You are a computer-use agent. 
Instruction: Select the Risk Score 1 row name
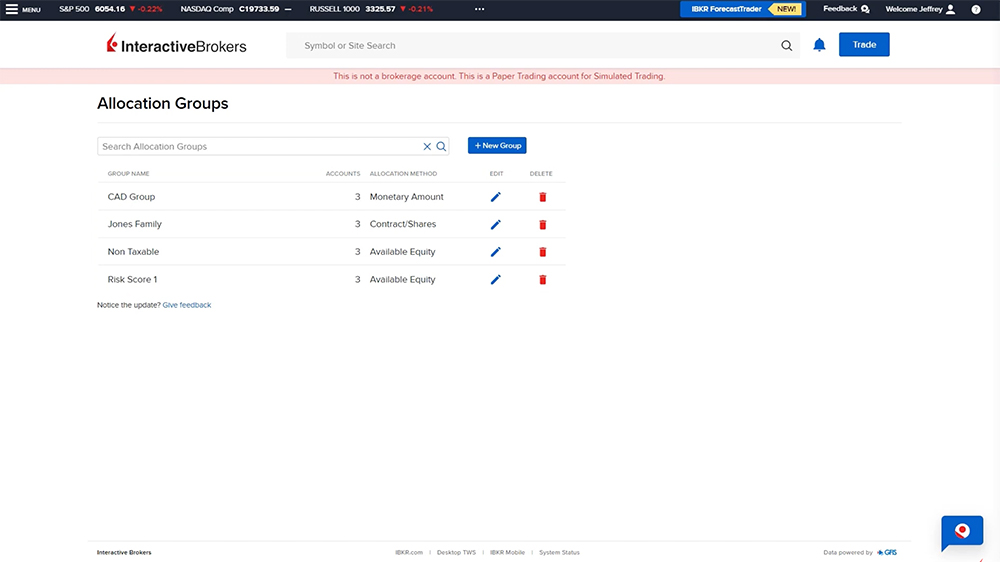click(132, 279)
